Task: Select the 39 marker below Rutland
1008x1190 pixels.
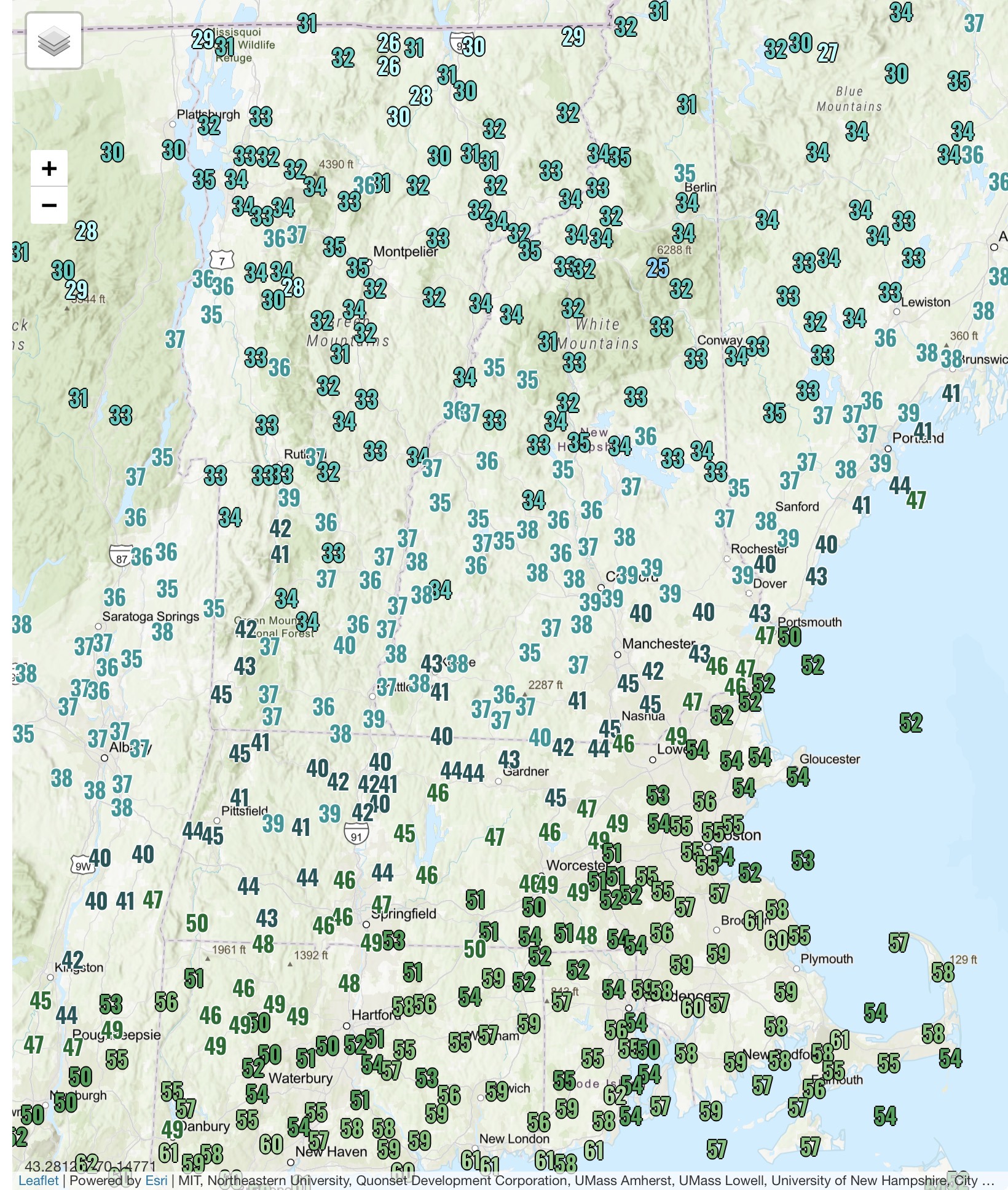Action: click(x=289, y=498)
